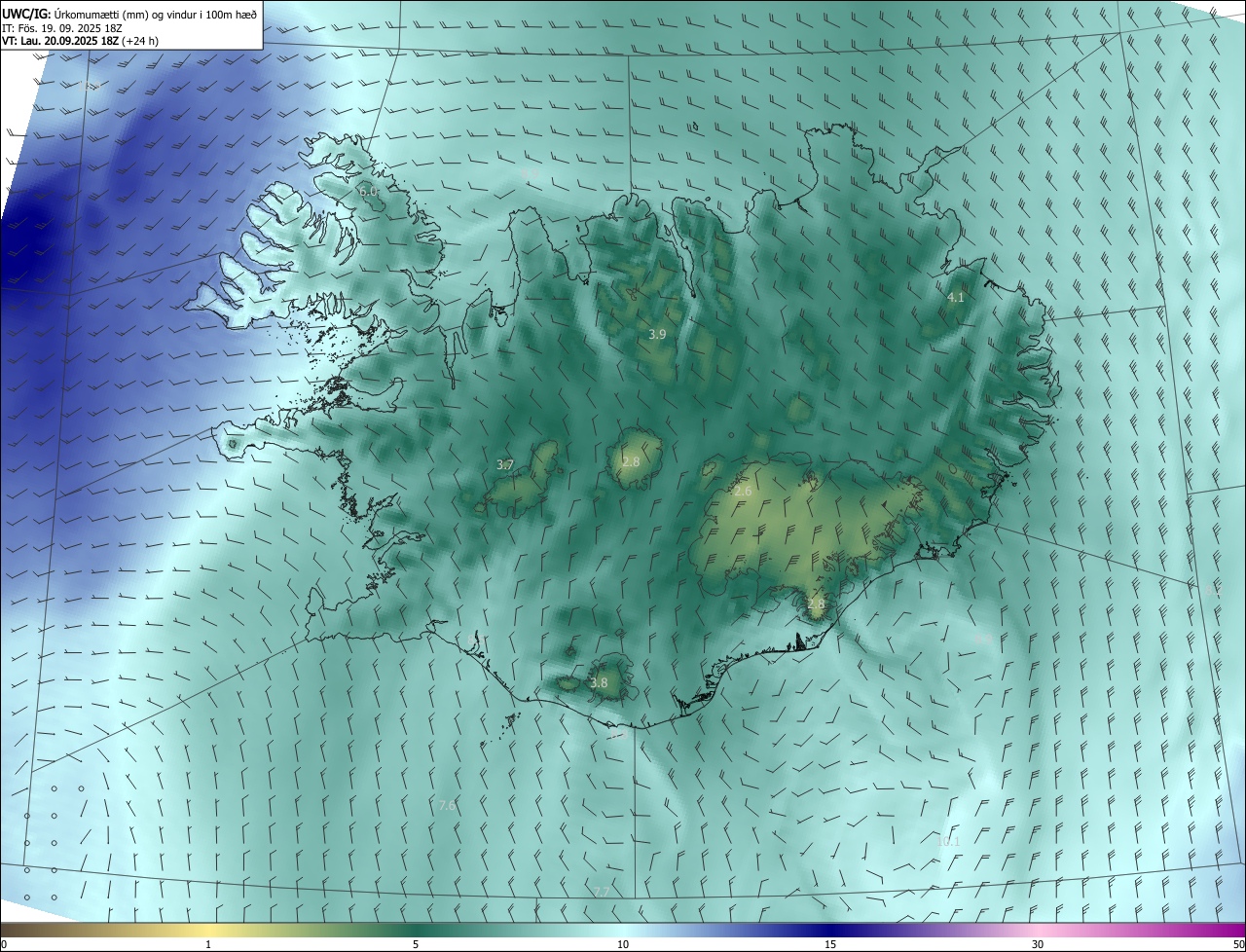
Task: Click the 6.0 value in the Westfjords
Action: 368,192
